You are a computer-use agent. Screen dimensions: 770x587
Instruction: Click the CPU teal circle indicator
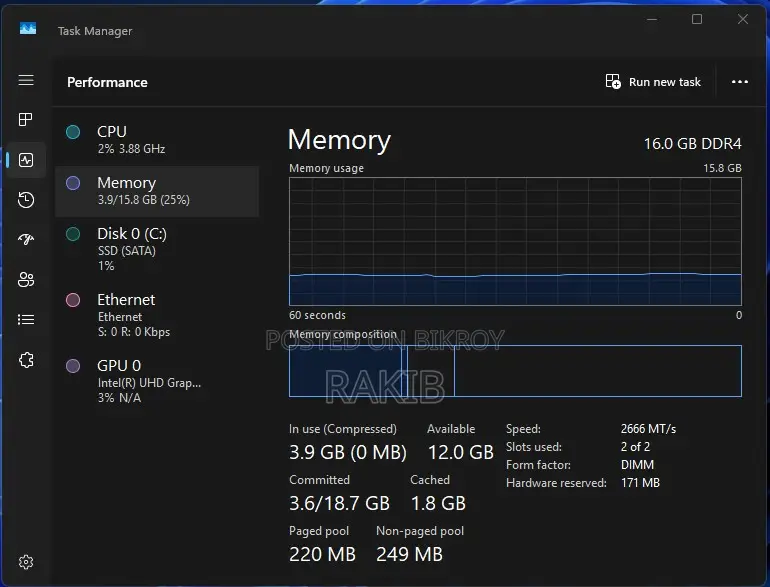coord(73,132)
